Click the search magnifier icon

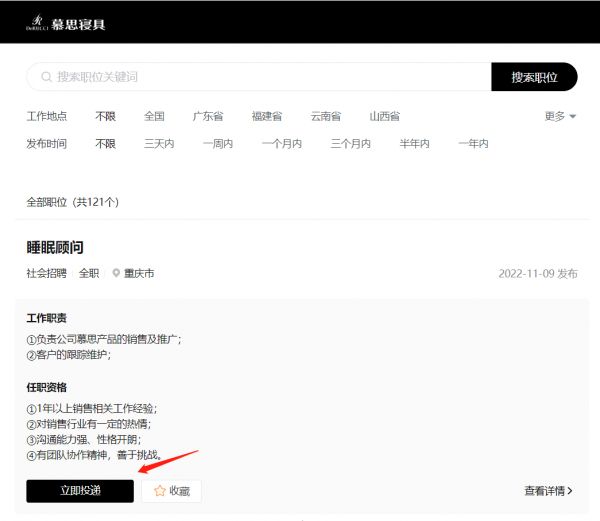point(45,77)
